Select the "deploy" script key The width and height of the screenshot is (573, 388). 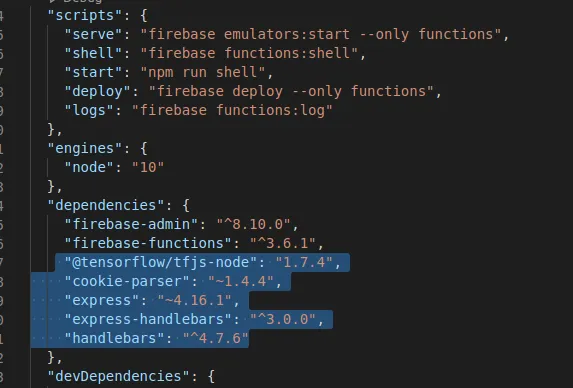point(97,91)
